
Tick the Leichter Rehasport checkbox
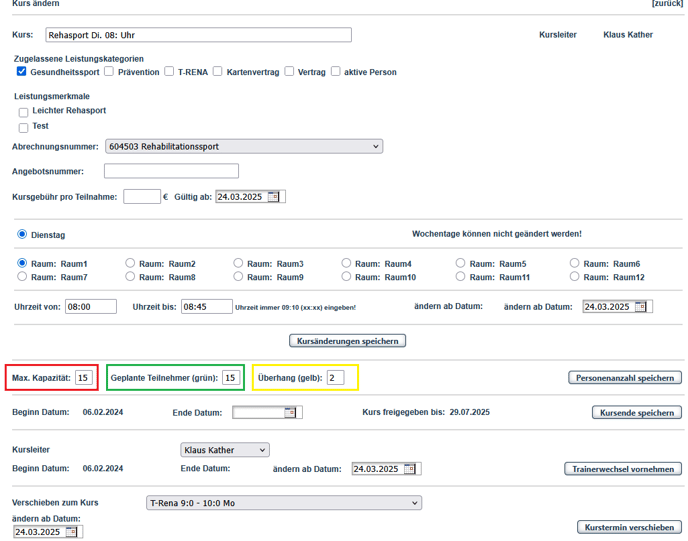pos(23,112)
